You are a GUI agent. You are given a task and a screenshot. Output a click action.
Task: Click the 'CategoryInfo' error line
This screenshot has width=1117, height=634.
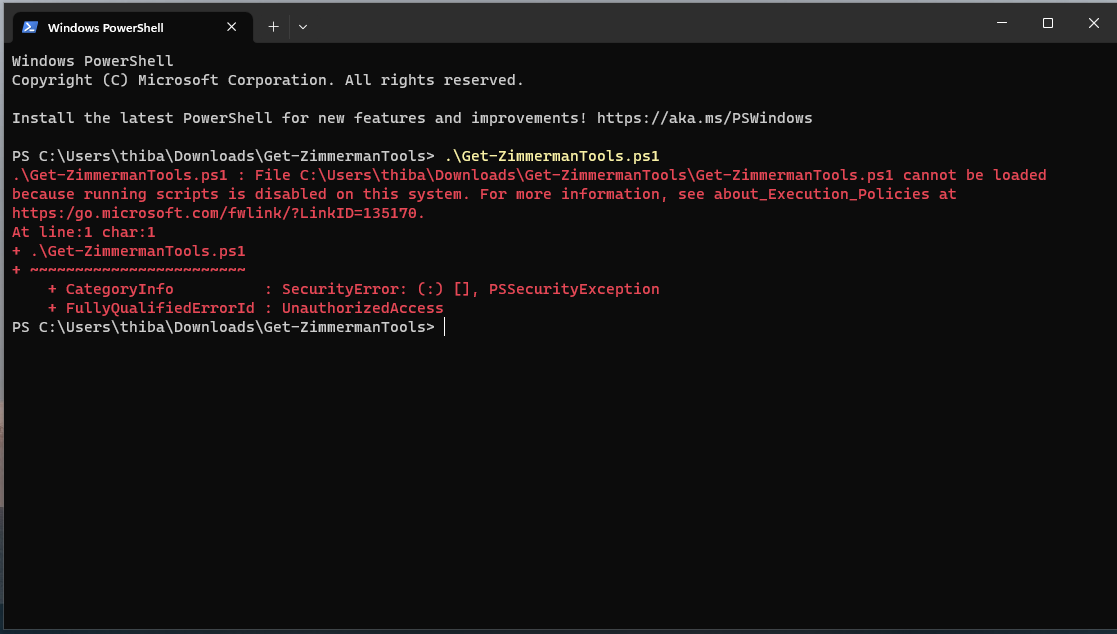[353, 289]
